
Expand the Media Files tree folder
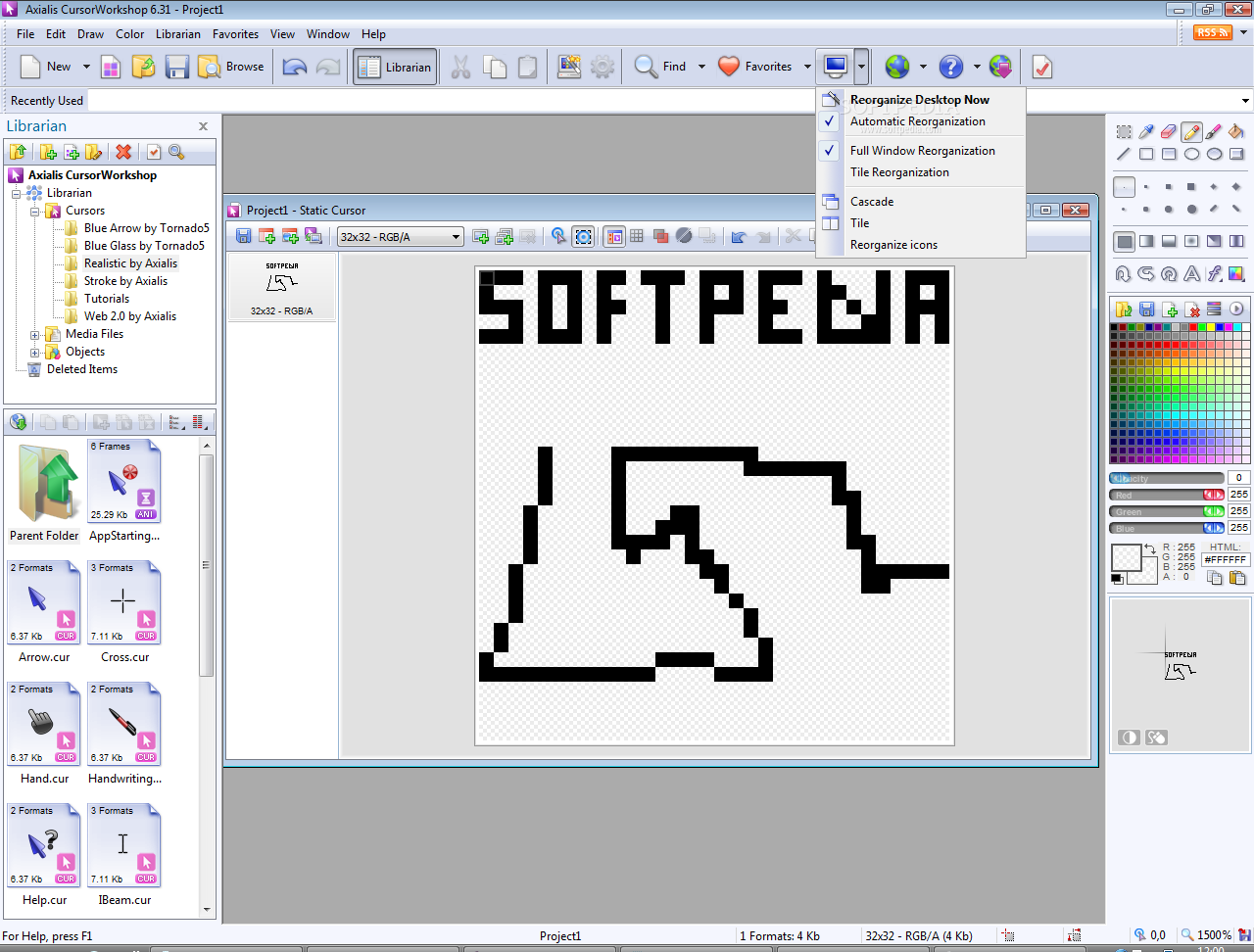click(34, 334)
